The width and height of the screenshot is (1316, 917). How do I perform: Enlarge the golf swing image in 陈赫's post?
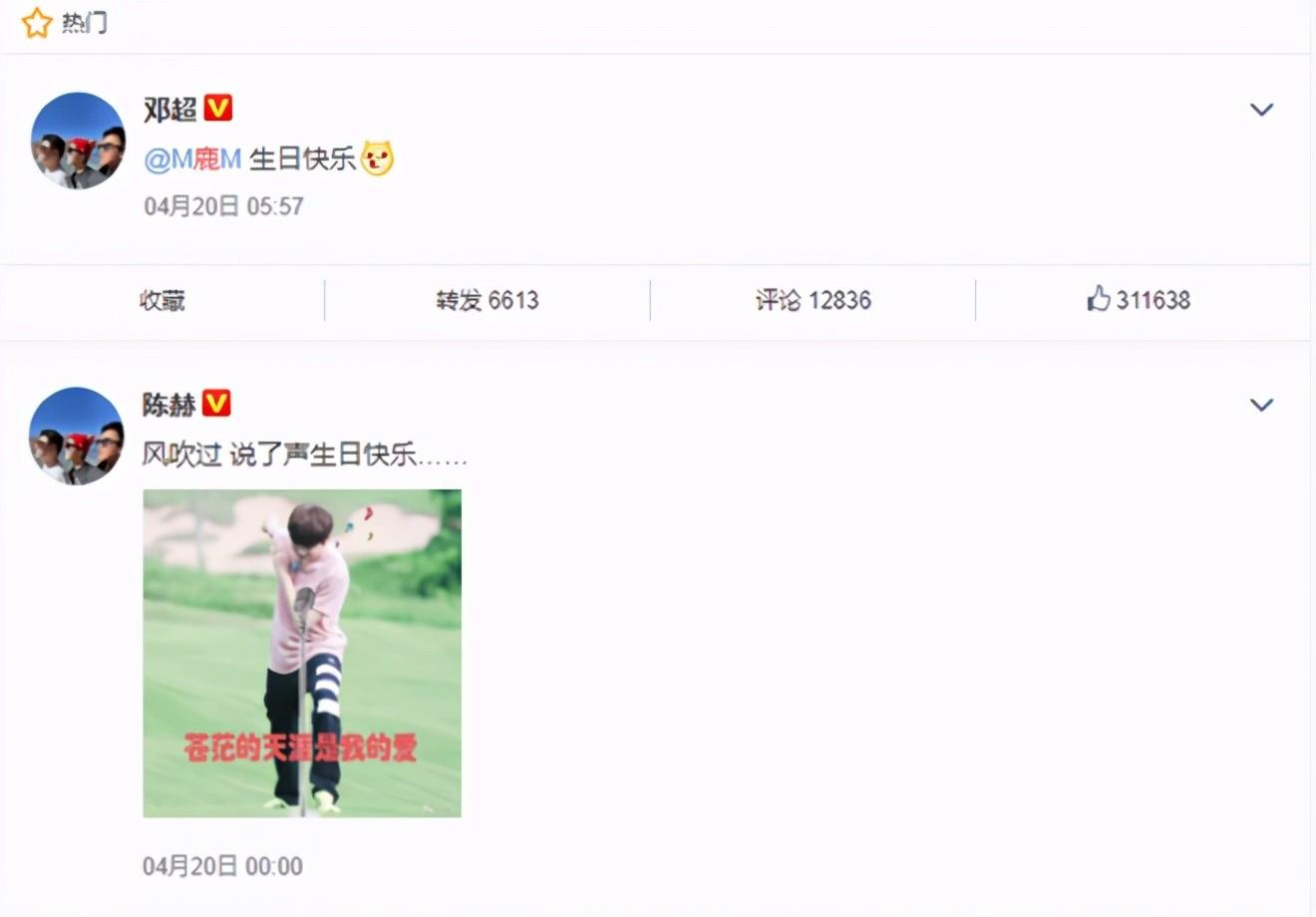pos(302,653)
